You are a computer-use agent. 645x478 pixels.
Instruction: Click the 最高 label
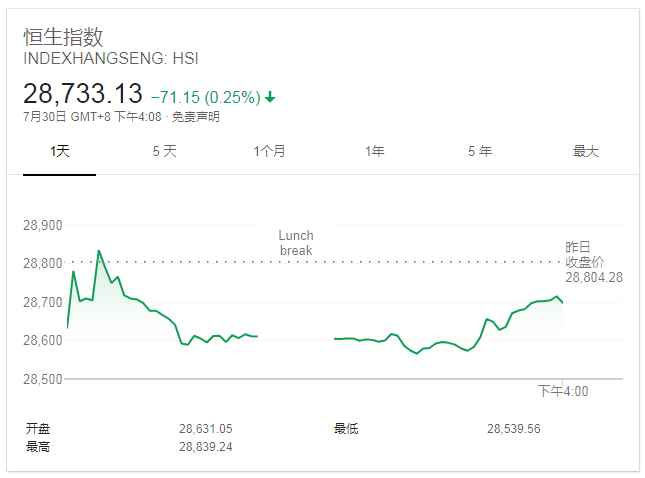point(38,446)
